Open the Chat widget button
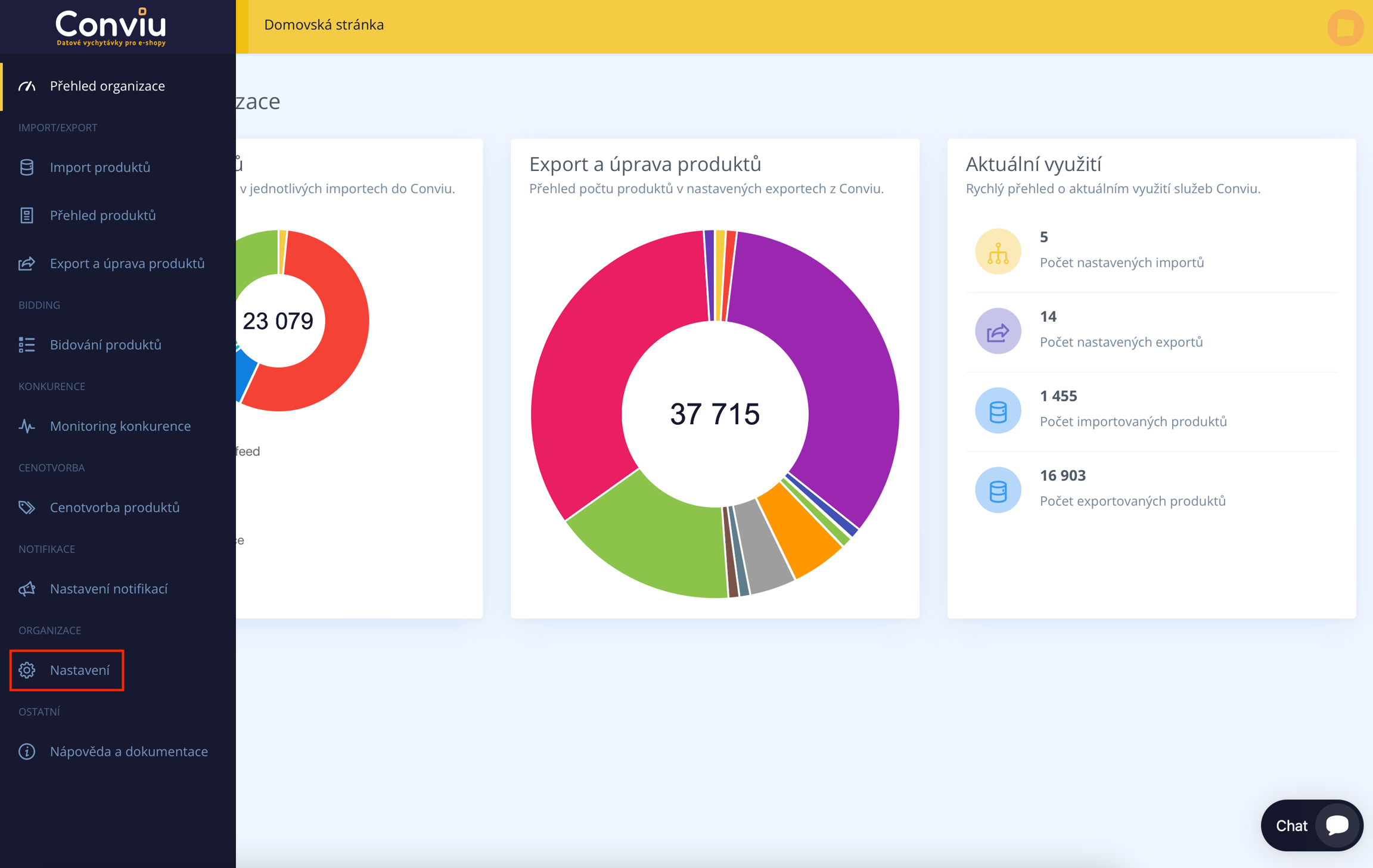This screenshot has height=868, width=1373. pyautogui.click(x=1311, y=825)
